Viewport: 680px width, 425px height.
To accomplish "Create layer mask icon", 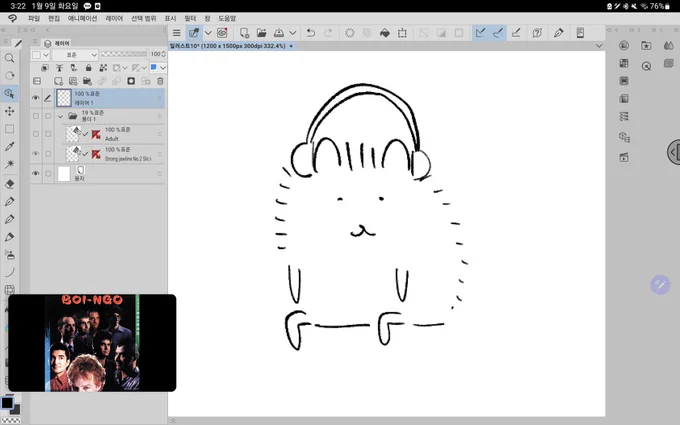I will coord(131,81).
